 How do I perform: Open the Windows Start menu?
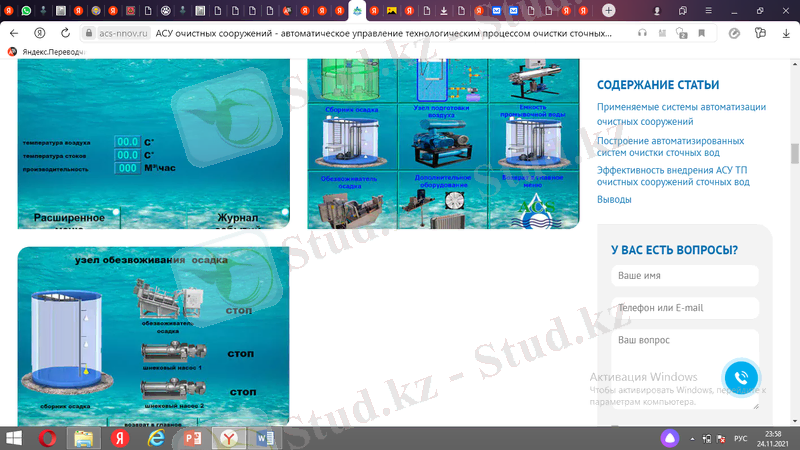(x=14, y=438)
